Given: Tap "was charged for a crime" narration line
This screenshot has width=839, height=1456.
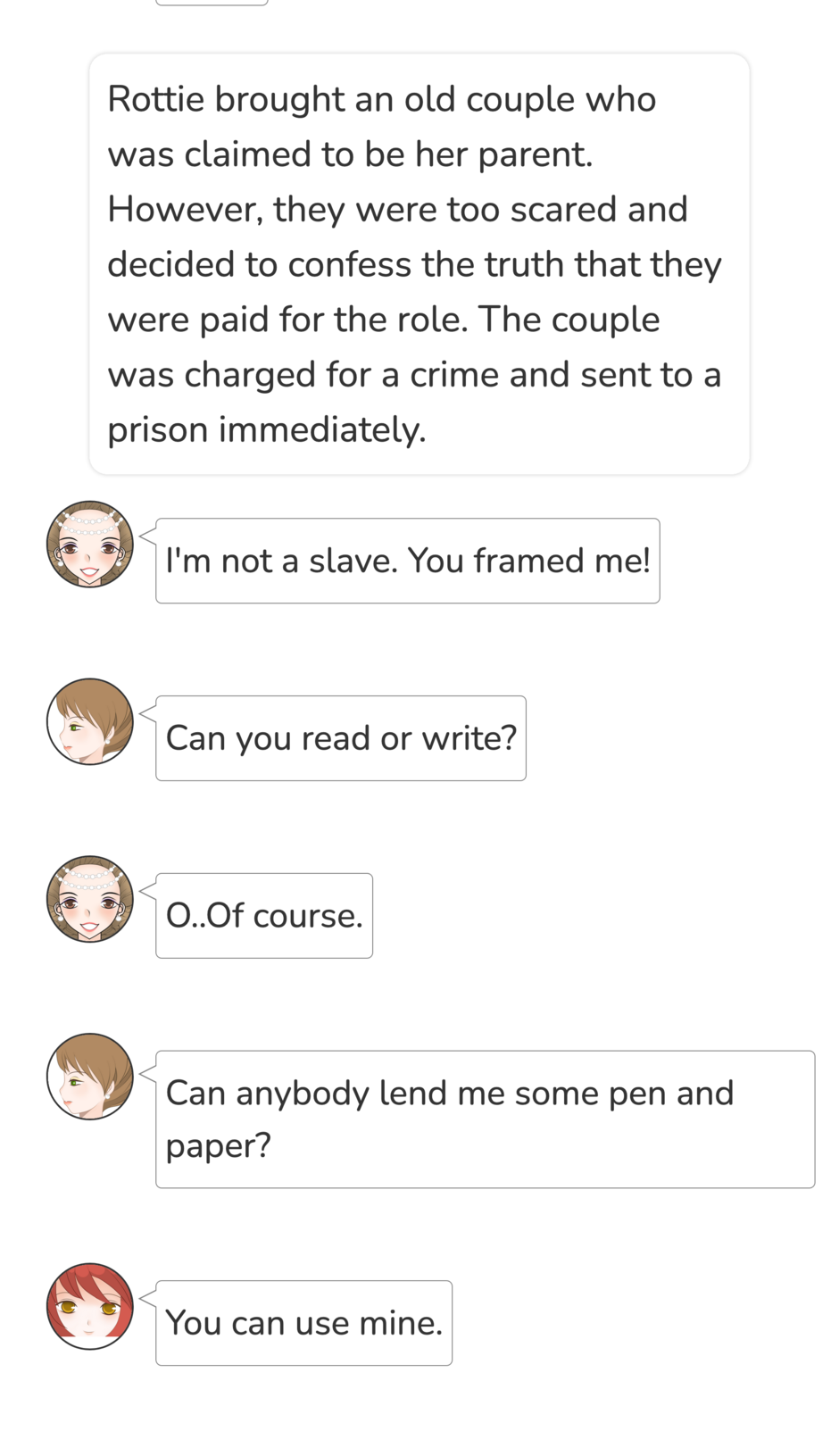Looking at the screenshot, I should (414, 375).
